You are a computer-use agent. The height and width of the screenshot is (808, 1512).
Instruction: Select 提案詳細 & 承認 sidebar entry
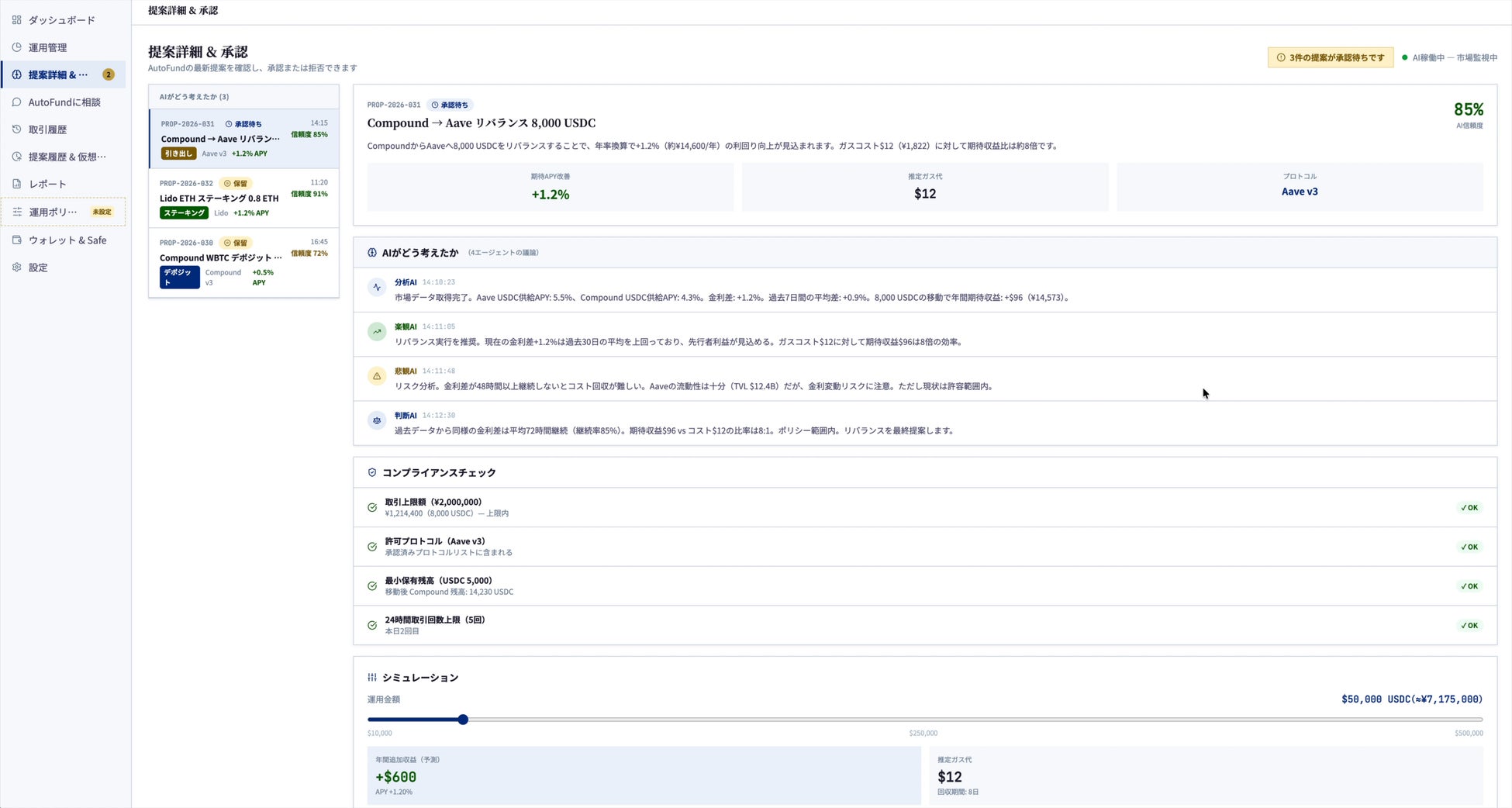point(63,74)
